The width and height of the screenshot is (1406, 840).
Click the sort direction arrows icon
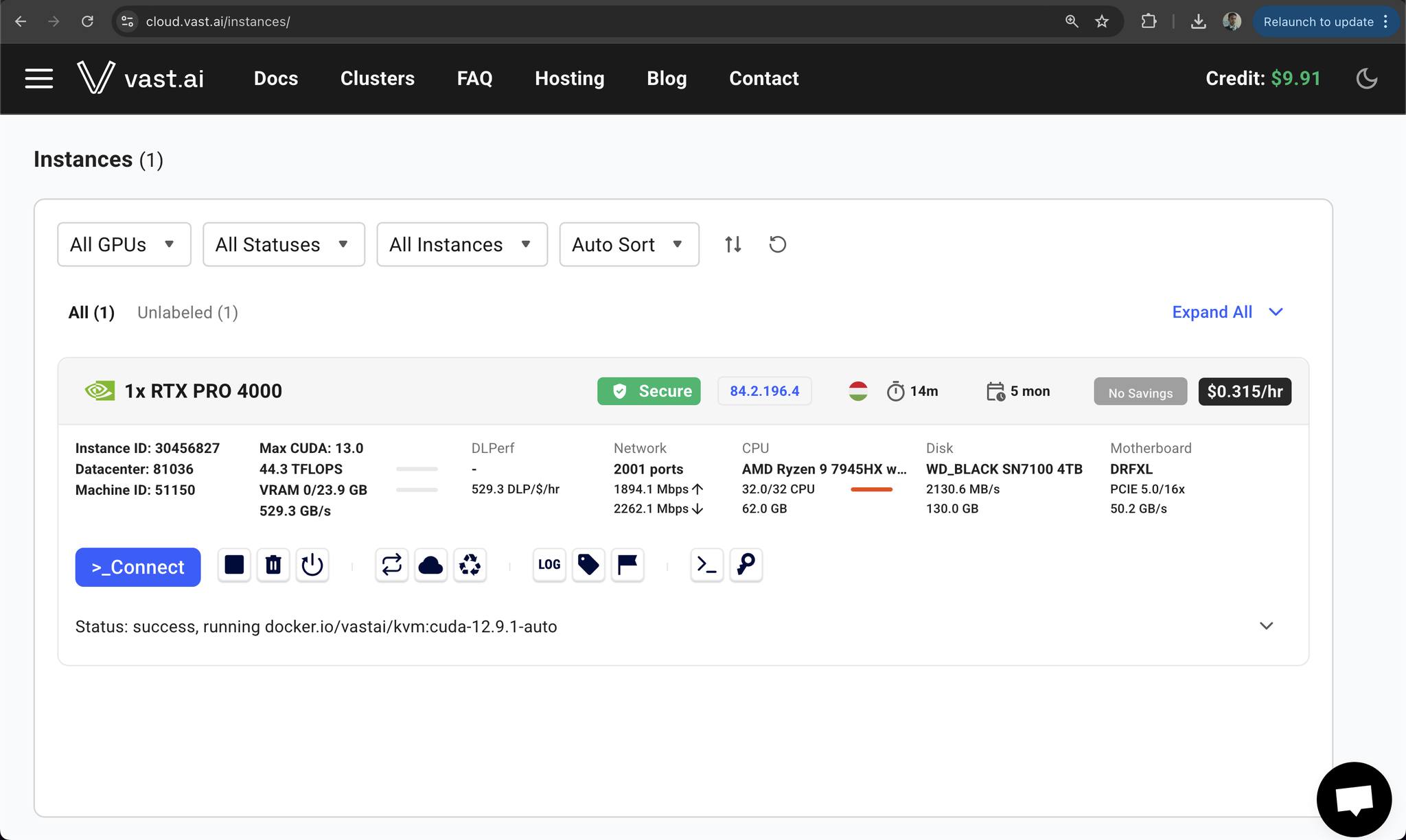pyautogui.click(x=733, y=244)
